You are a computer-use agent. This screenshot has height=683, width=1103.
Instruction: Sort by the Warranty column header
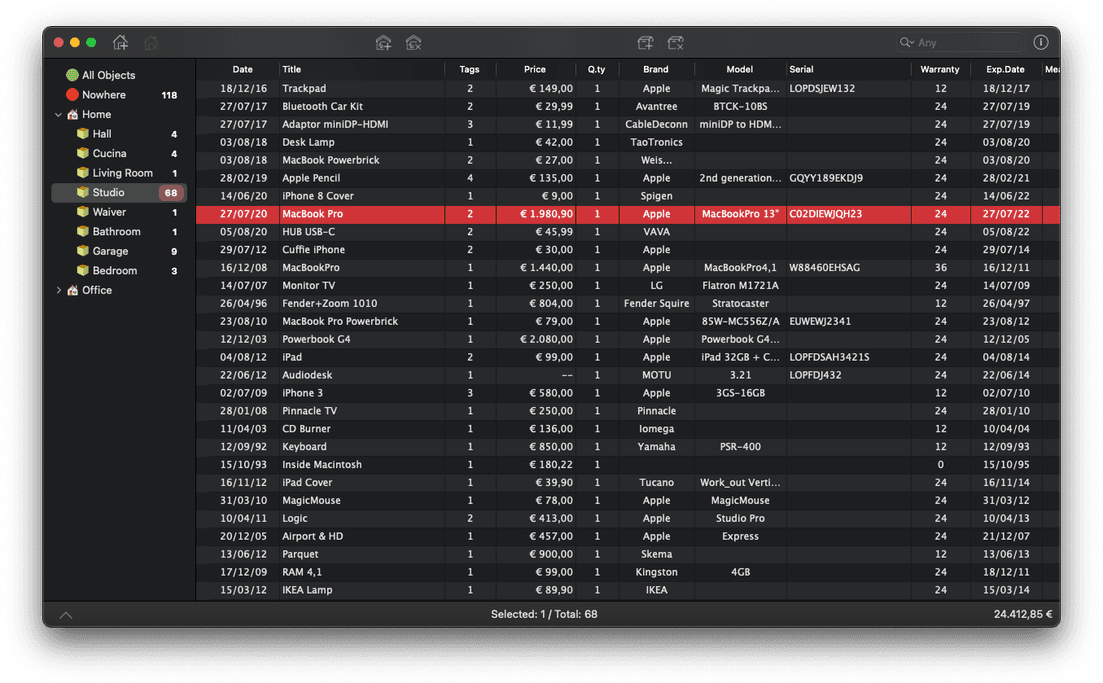[940, 69]
